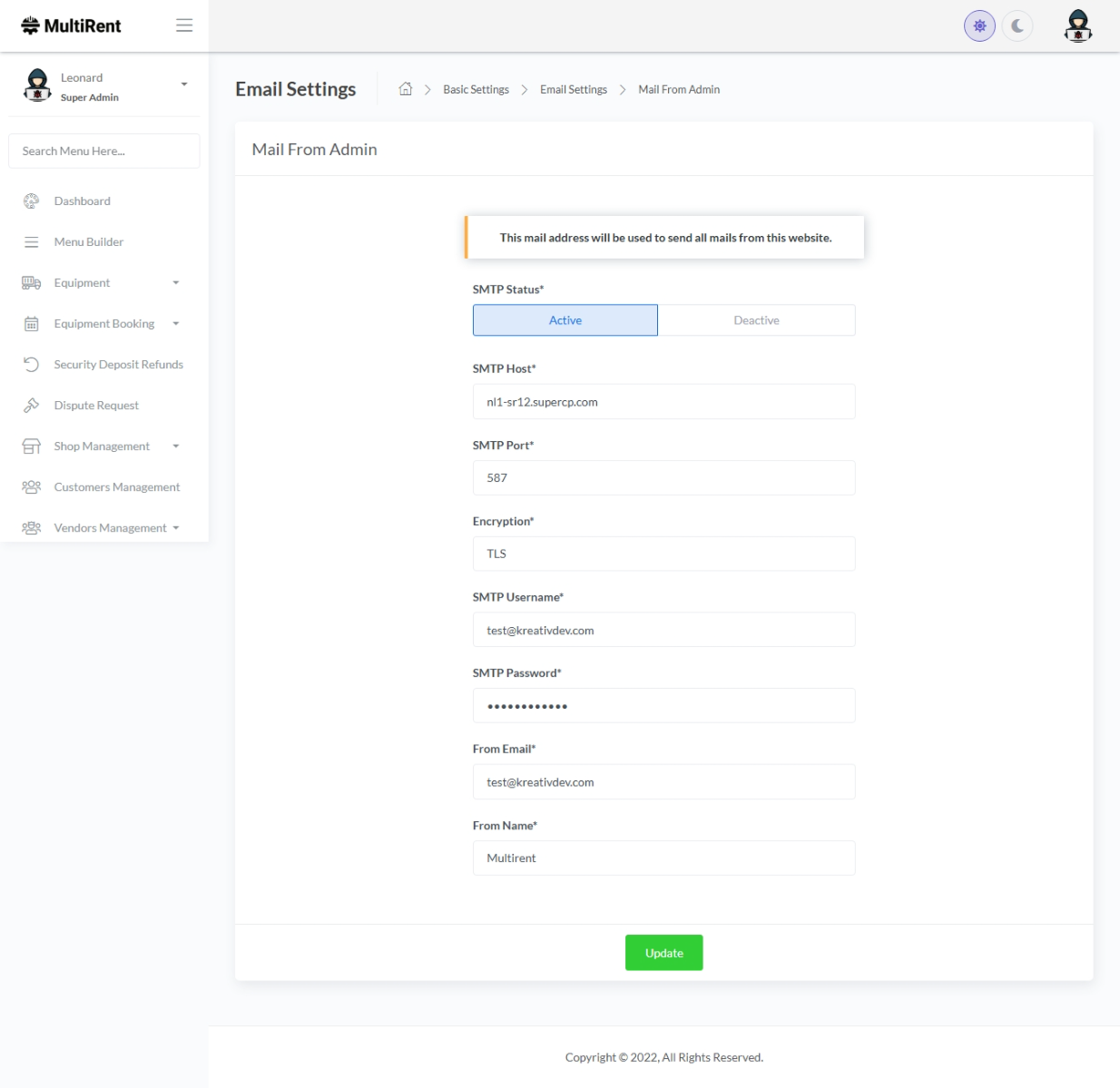This screenshot has height=1088, width=1120.
Task: Click the hamburger menu icon
Action: 184,25
